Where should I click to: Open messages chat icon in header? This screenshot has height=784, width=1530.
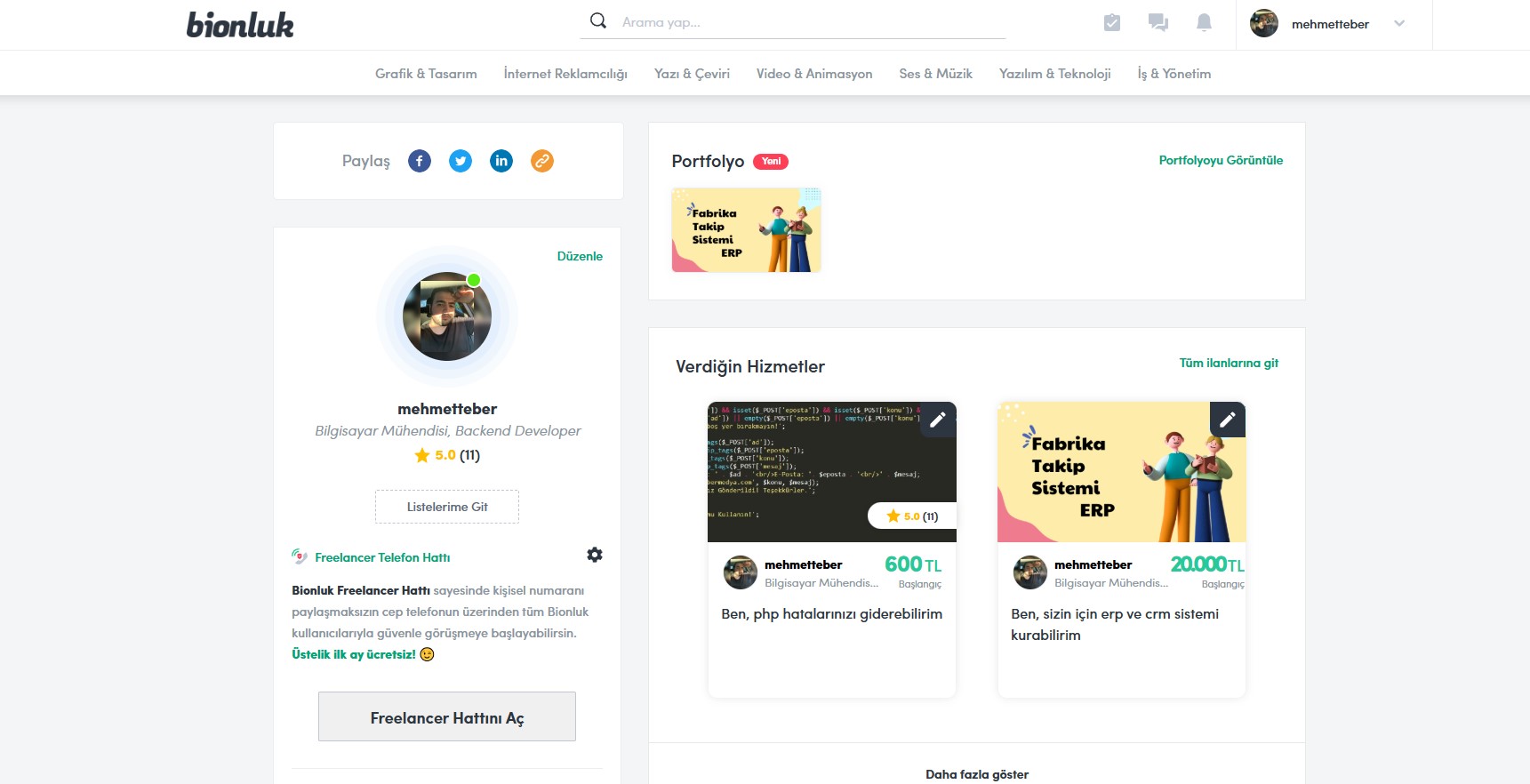pyautogui.click(x=1158, y=23)
